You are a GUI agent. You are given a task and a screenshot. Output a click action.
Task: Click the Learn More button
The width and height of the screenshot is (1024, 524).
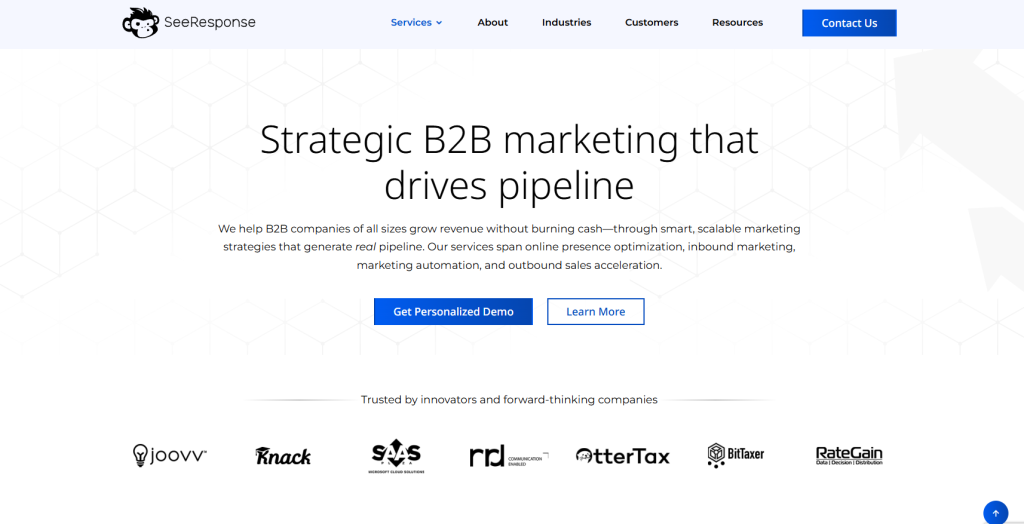(595, 311)
